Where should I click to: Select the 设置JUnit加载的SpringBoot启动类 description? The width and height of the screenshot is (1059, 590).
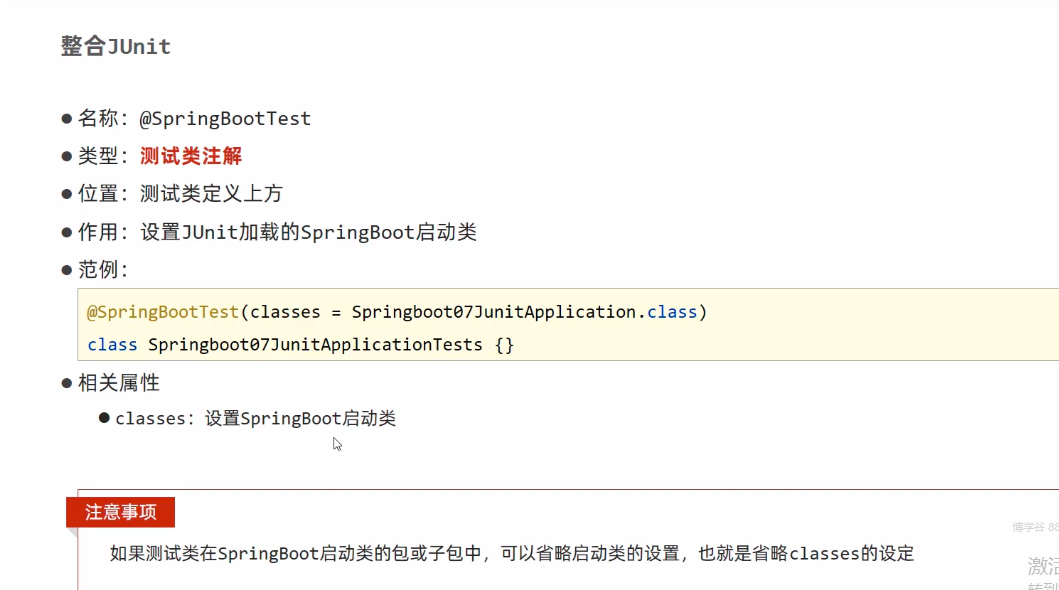click(308, 232)
